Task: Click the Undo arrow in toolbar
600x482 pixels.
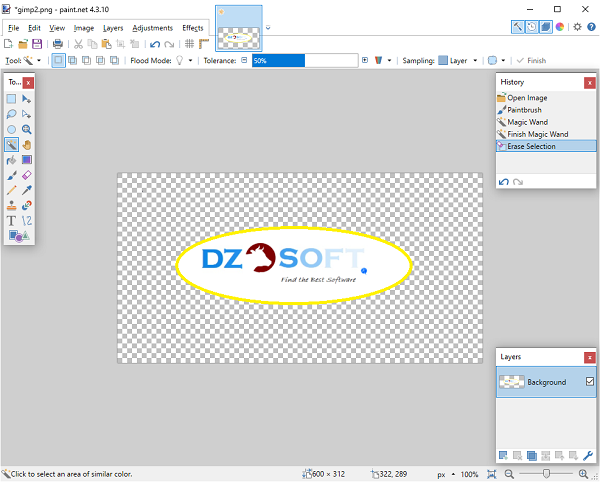Action: coord(155,44)
